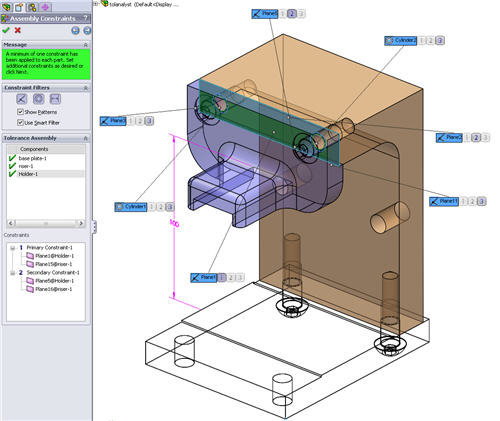Collapse the Constraint Filters section
This screenshot has height=421, width=500.
pos(86,88)
